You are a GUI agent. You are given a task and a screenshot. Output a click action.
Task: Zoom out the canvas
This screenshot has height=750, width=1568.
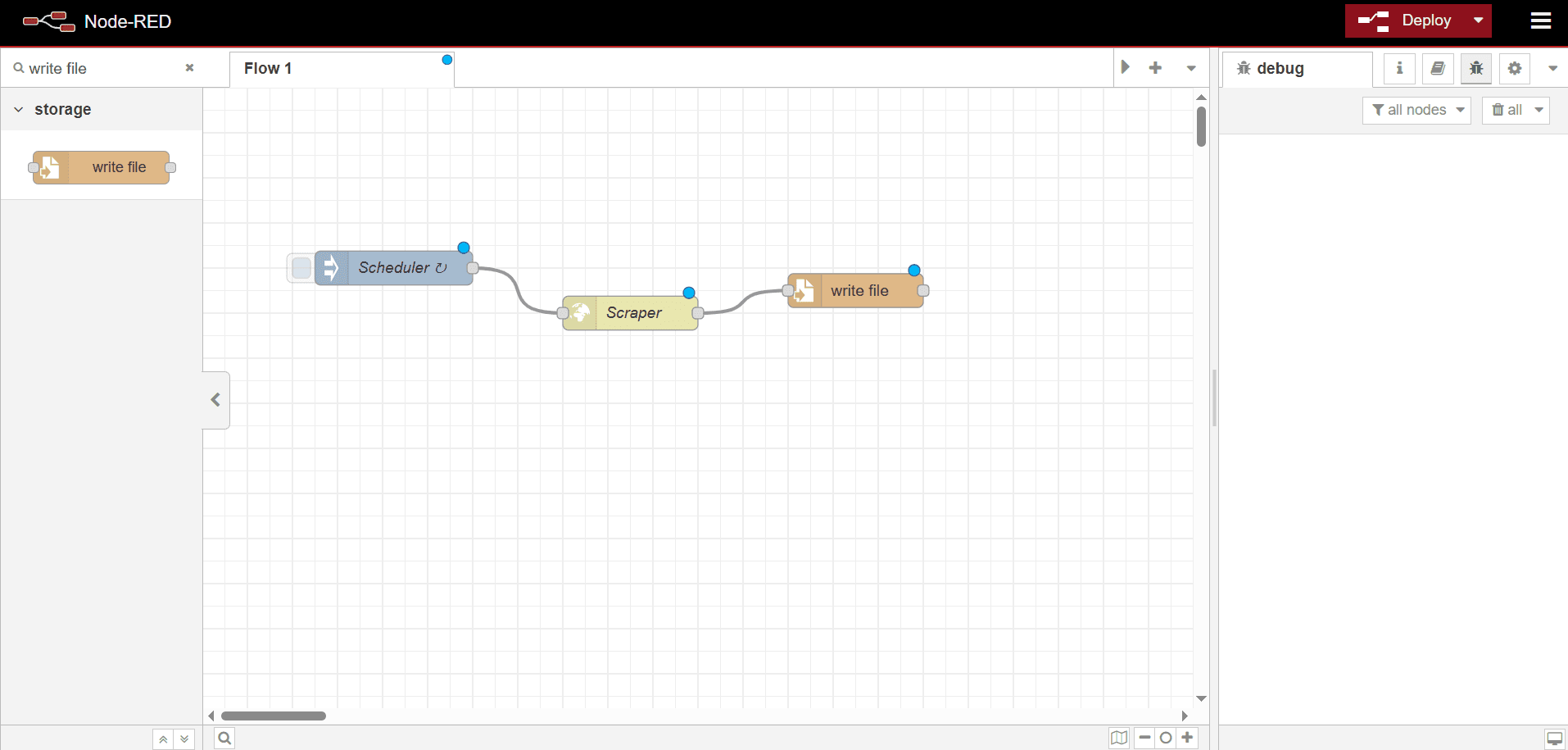tap(1144, 738)
